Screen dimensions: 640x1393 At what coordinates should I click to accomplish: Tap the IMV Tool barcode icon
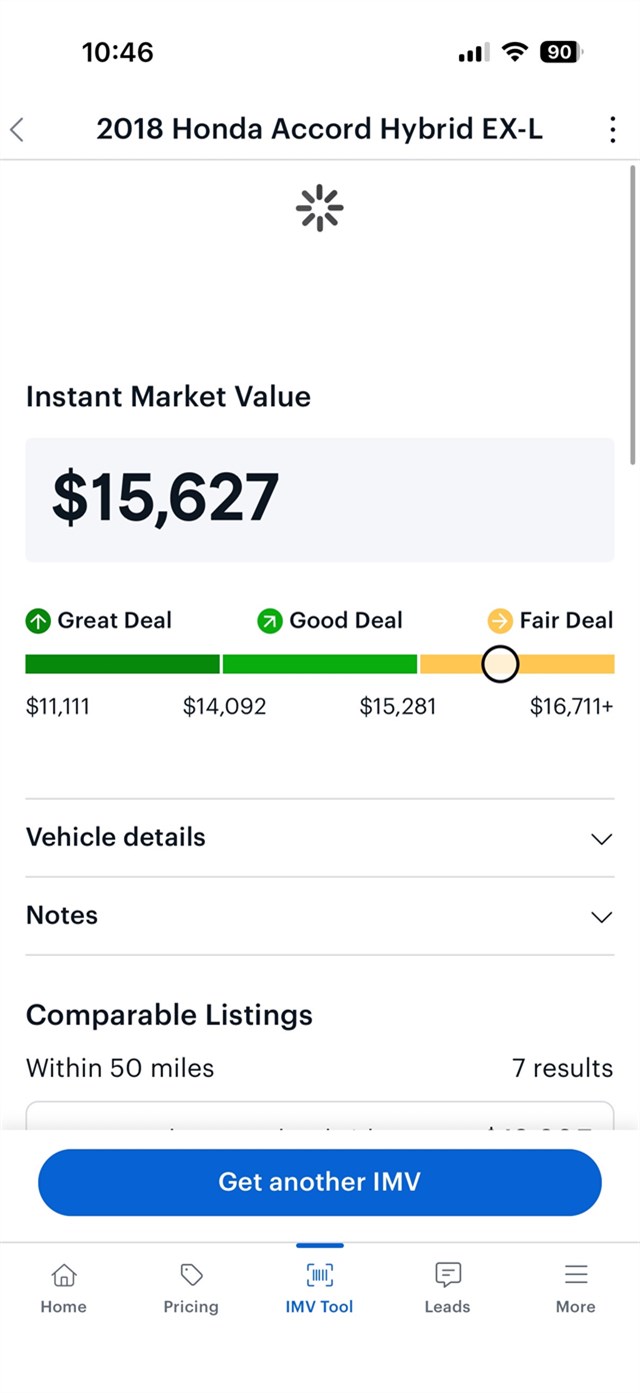[x=319, y=1275]
